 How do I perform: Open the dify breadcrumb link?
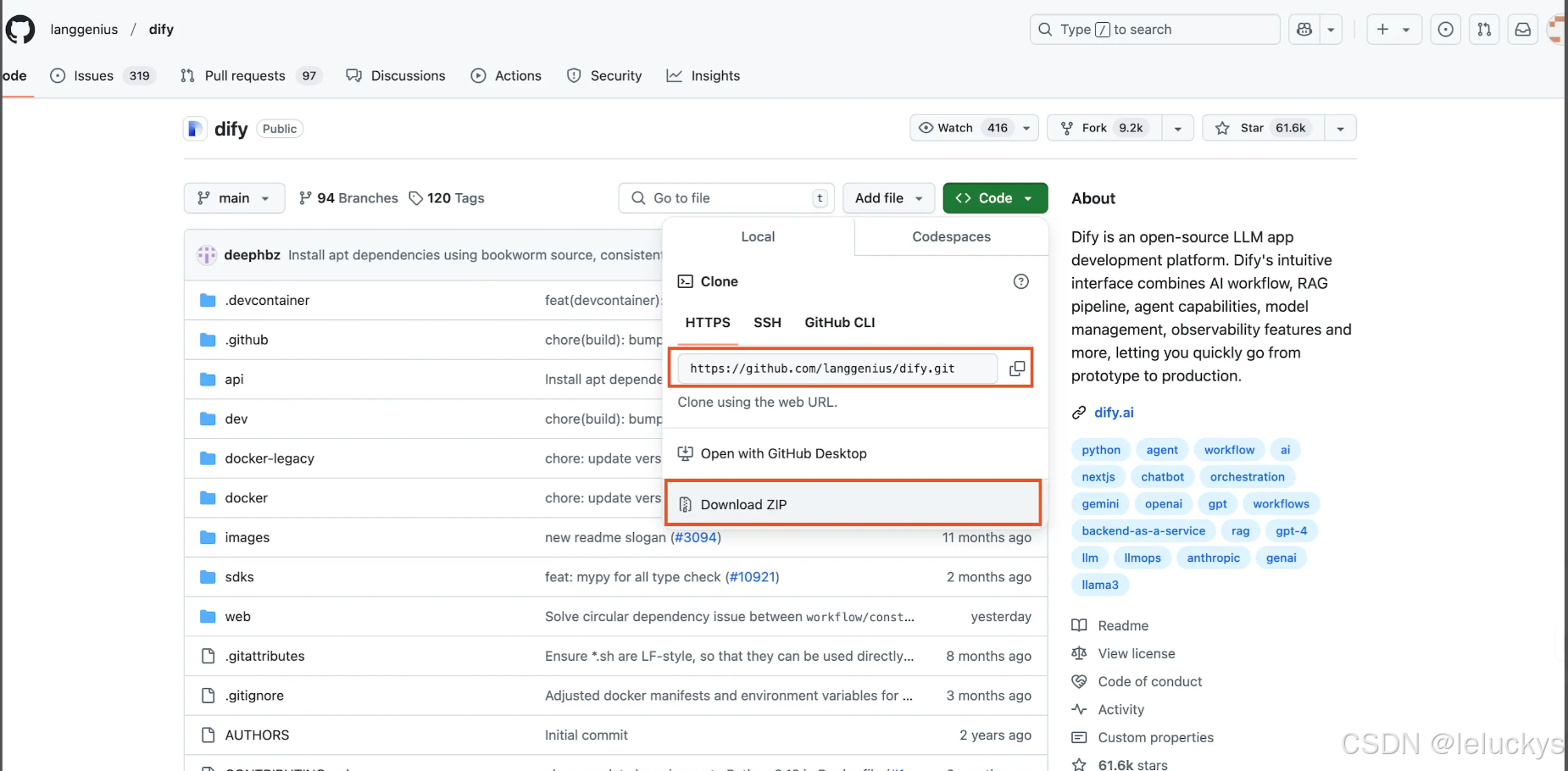161,30
